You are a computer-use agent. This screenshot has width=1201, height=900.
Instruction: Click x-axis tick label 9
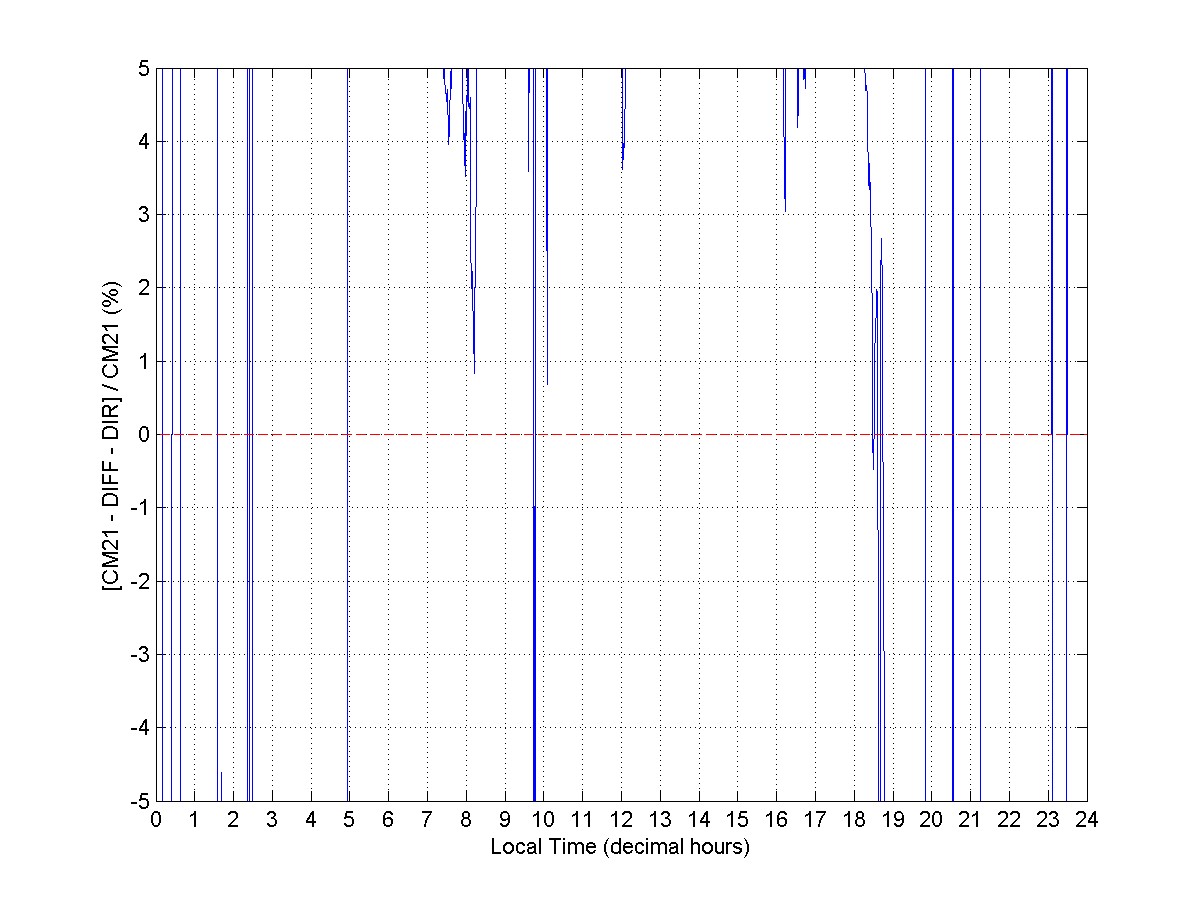505,820
